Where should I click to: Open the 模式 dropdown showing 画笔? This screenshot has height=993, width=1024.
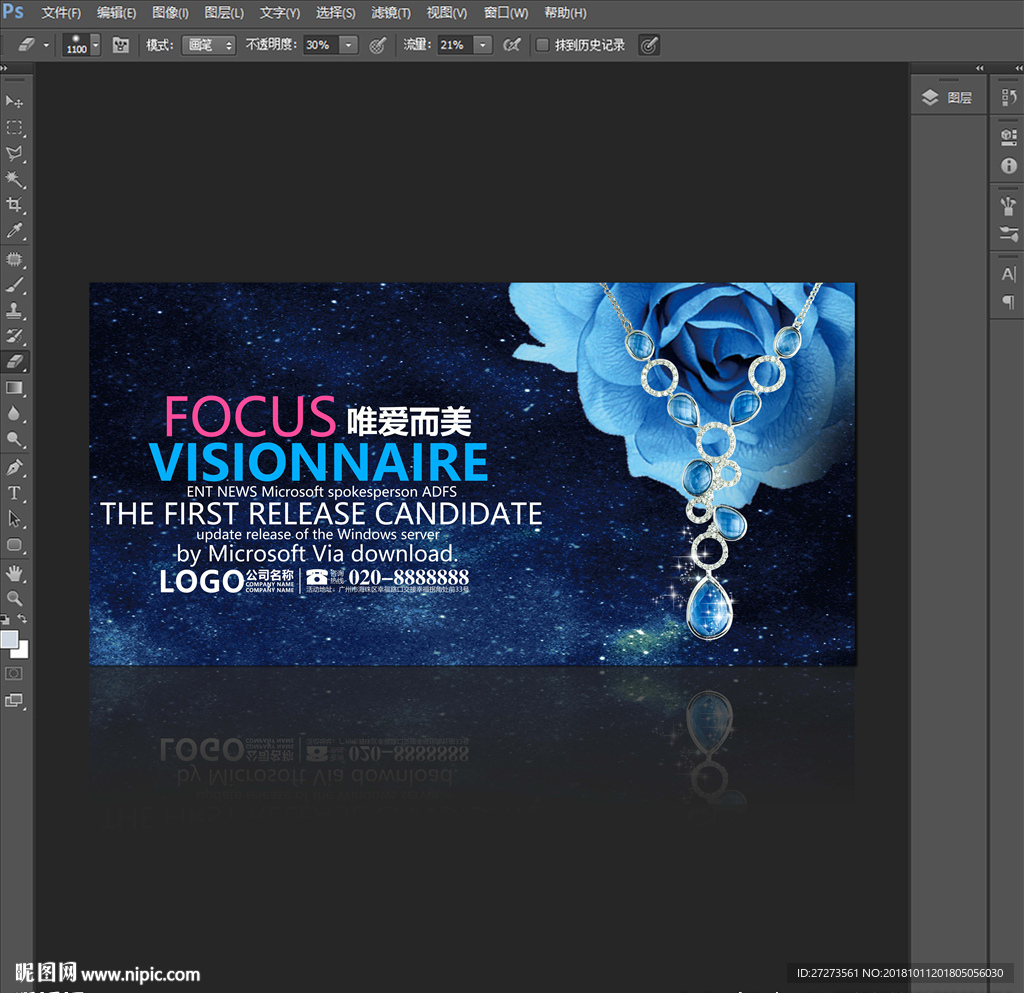(x=208, y=45)
